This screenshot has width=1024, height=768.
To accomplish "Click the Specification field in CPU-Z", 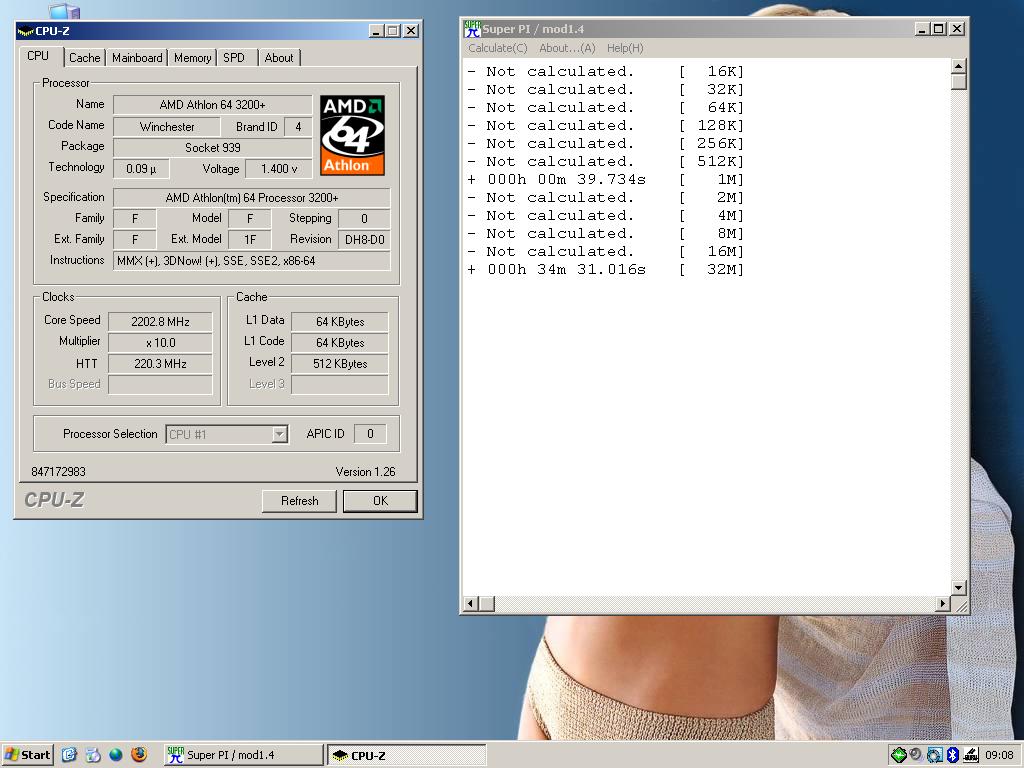I will (251, 198).
